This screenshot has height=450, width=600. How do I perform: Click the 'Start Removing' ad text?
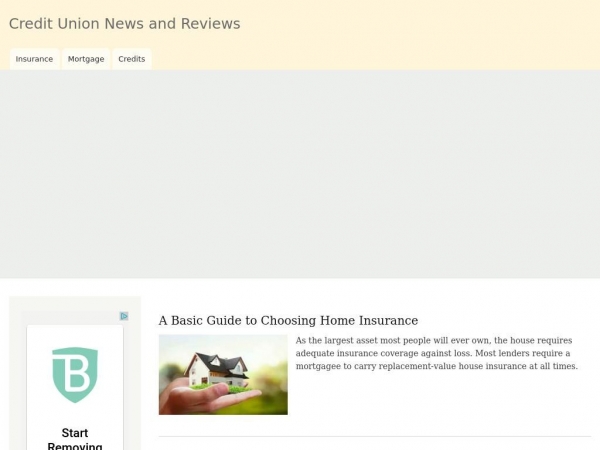click(75, 439)
